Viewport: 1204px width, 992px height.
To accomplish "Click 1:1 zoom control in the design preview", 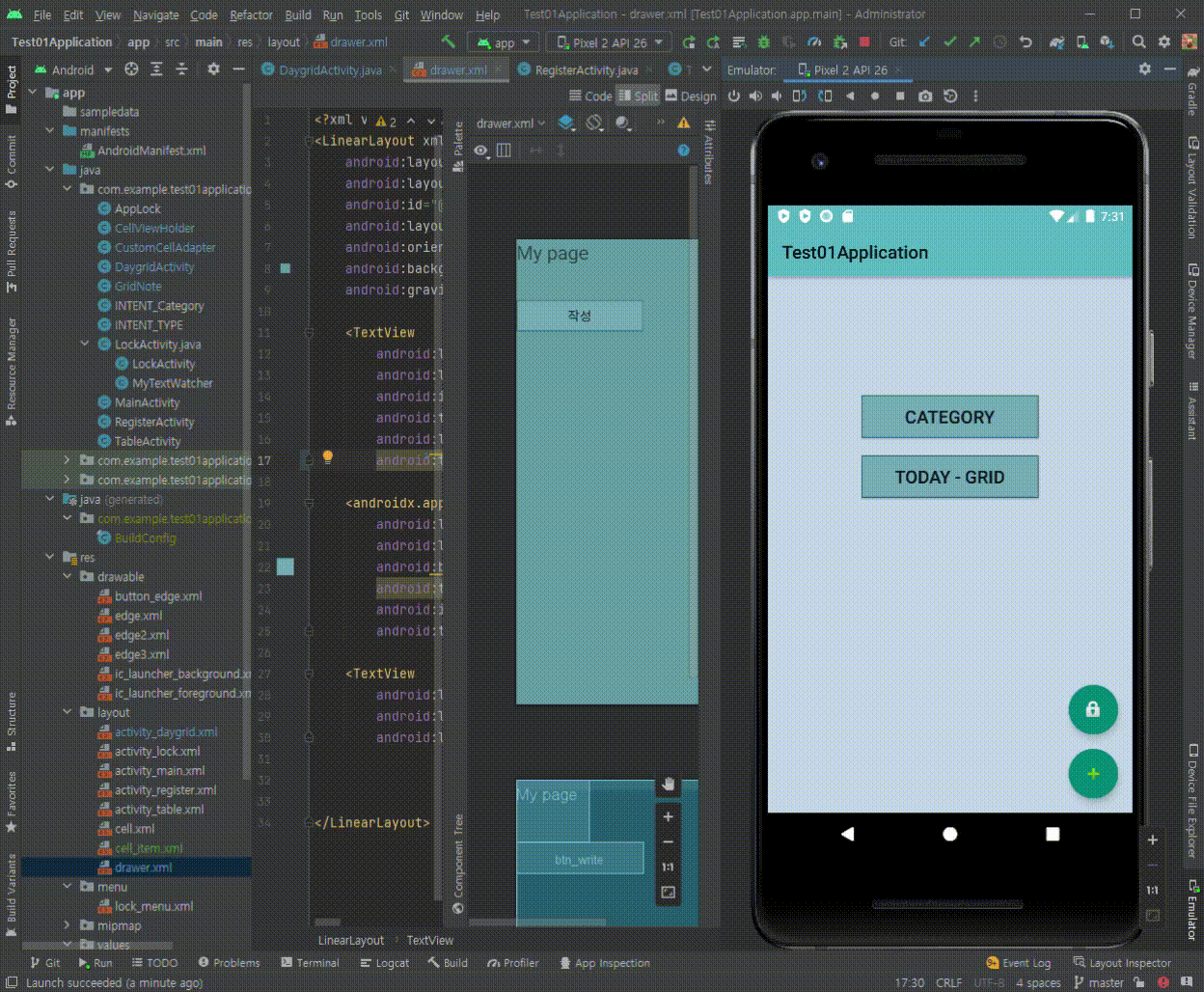I will [670, 867].
